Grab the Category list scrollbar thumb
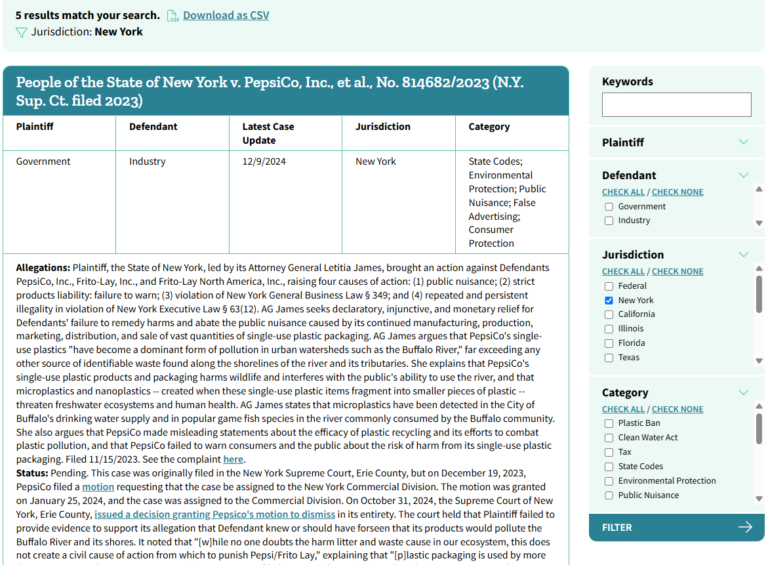Image resolution: width=768 pixels, height=565 pixels. [x=759, y=429]
